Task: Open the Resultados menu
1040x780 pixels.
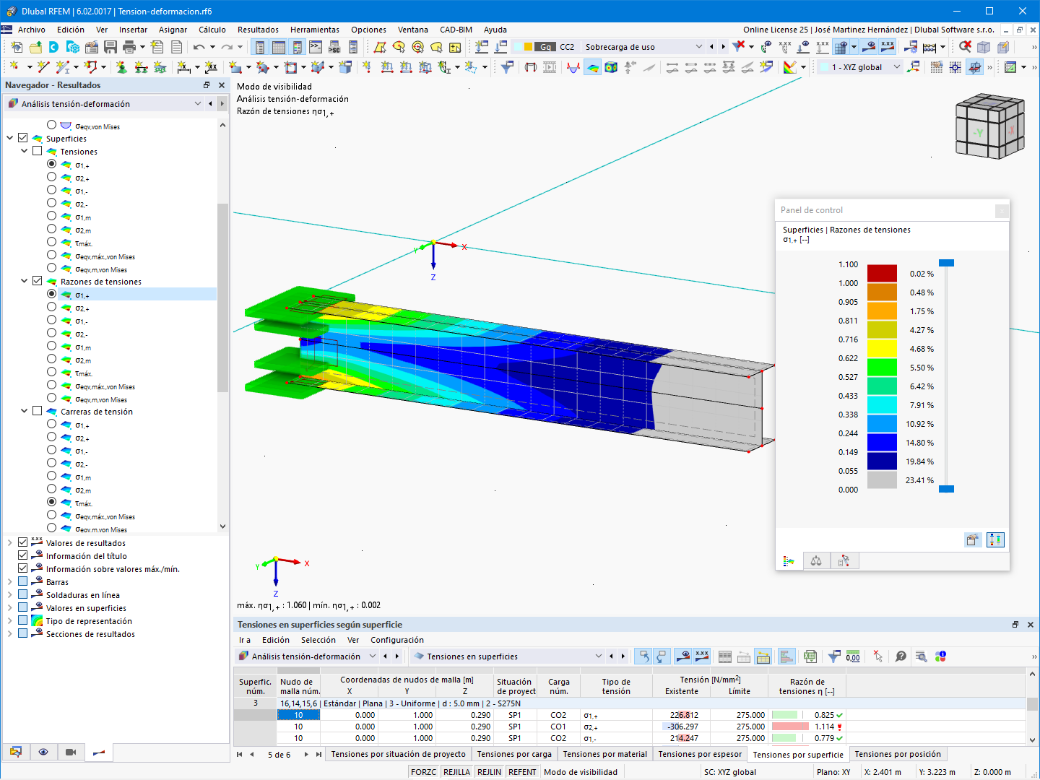Action: click(258, 30)
